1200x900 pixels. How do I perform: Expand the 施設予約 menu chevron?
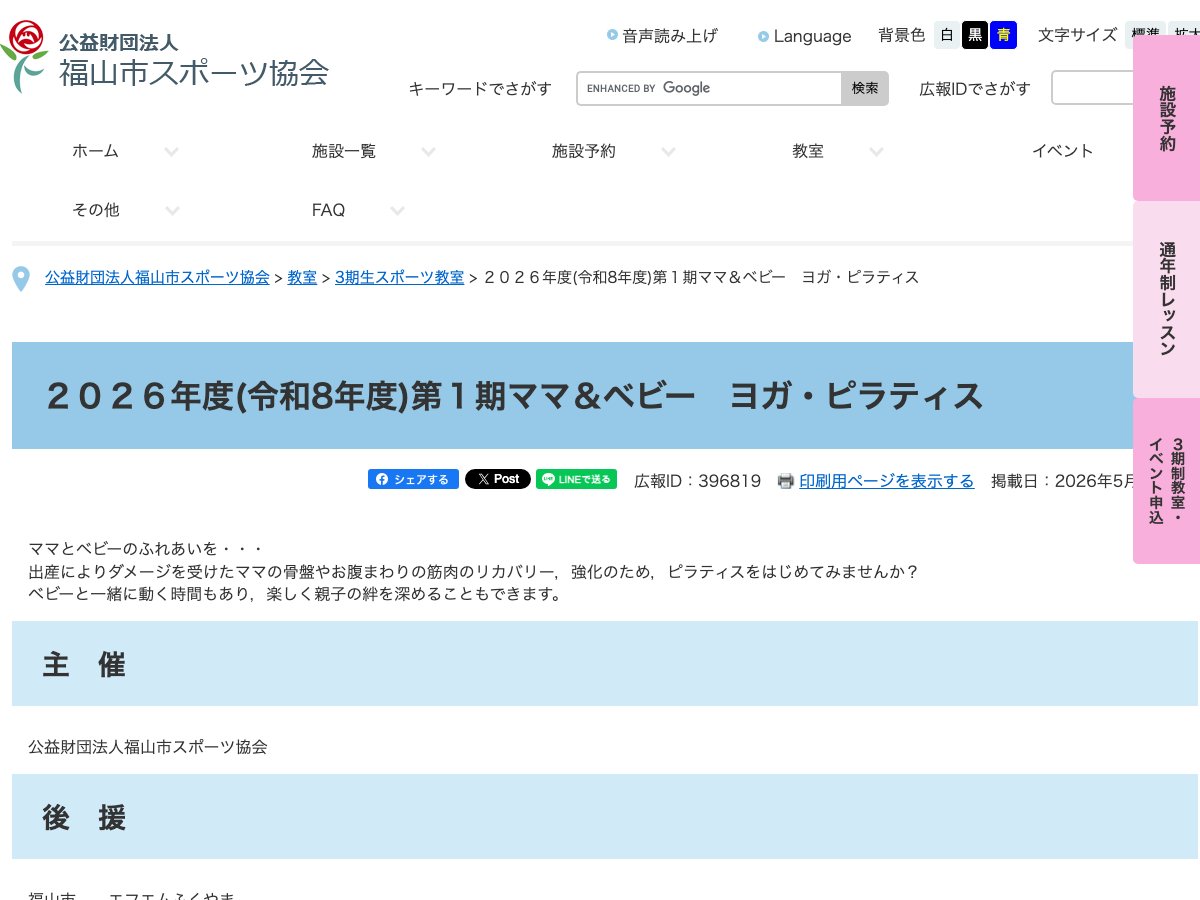(668, 152)
